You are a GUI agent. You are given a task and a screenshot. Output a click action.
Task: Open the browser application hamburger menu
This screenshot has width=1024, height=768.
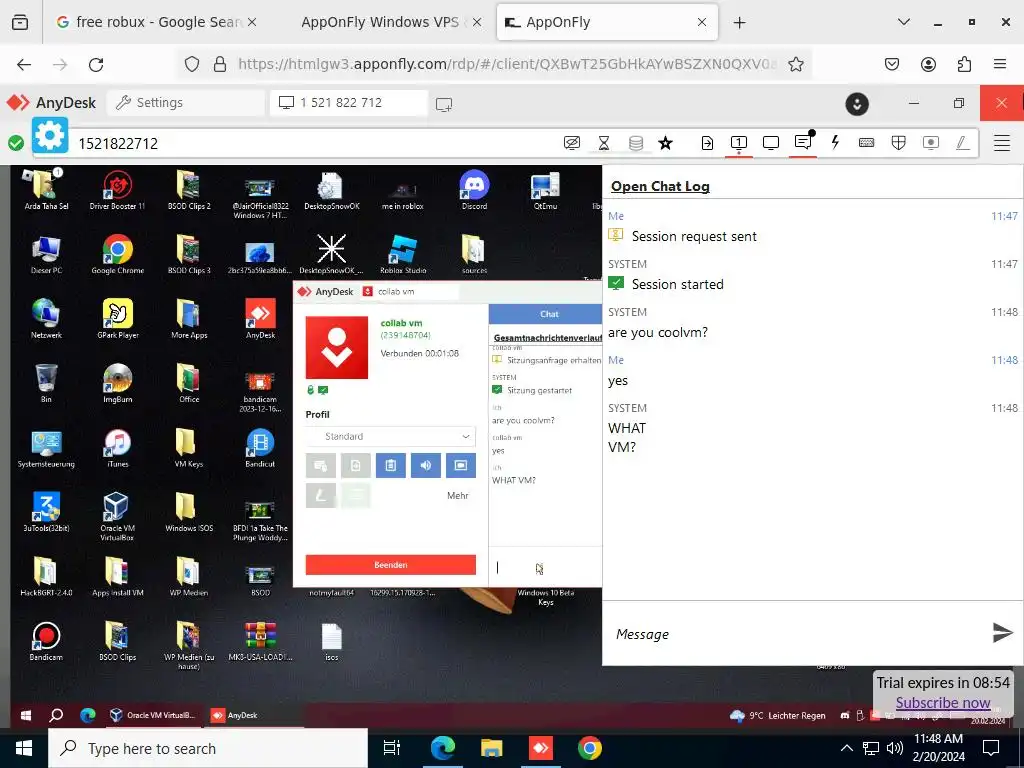1000,64
